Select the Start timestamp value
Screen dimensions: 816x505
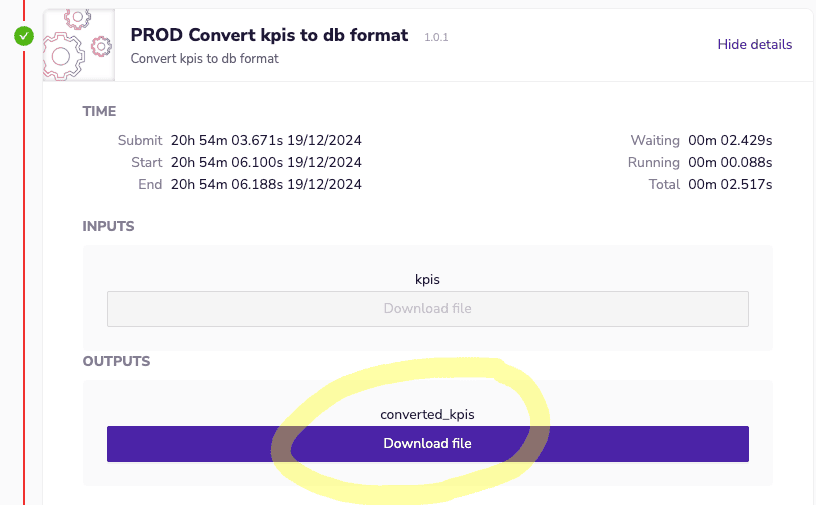[x=266, y=162]
